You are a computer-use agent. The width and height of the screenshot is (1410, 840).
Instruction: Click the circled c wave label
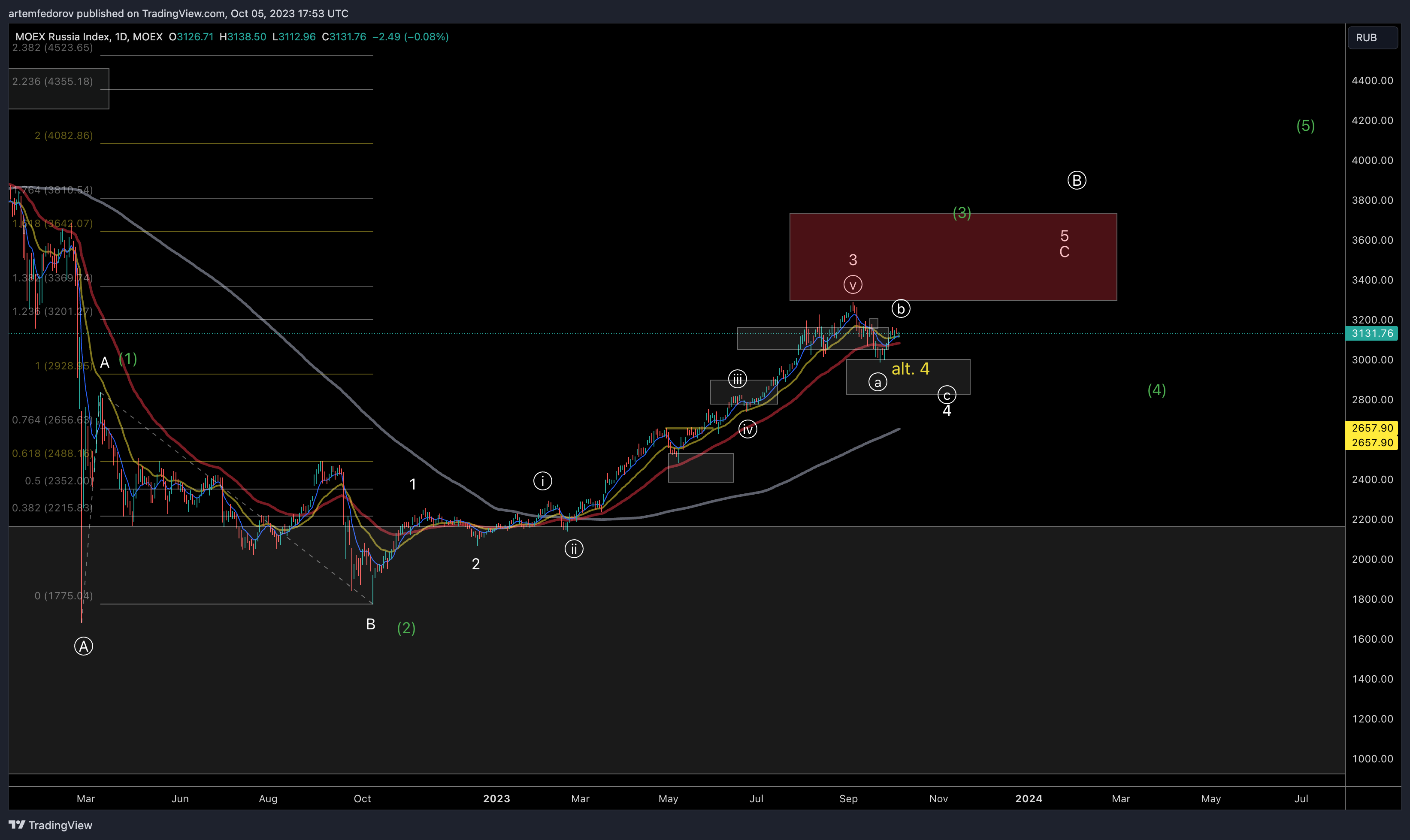coord(947,395)
